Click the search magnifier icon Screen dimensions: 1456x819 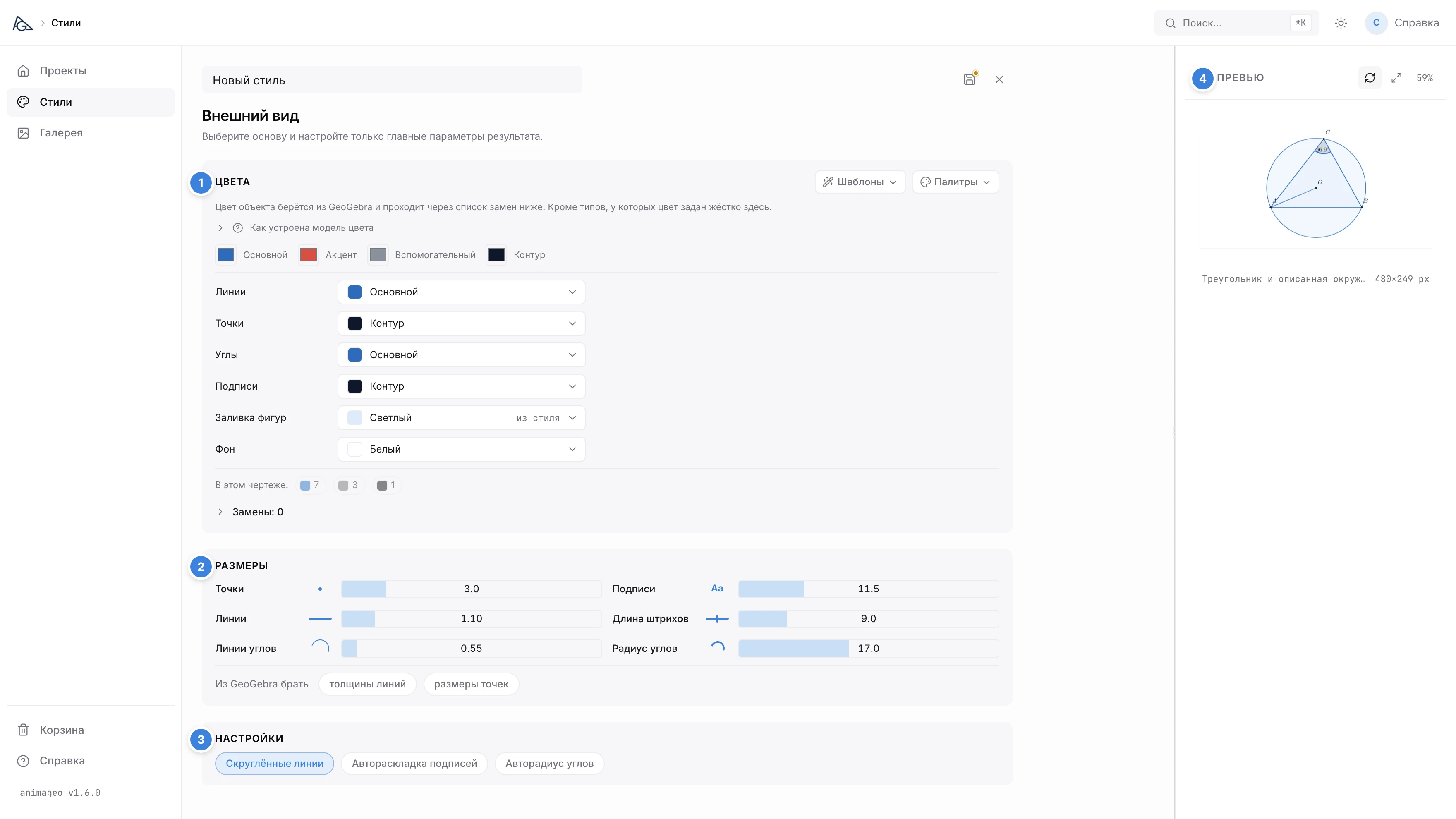pos(1171,23)
